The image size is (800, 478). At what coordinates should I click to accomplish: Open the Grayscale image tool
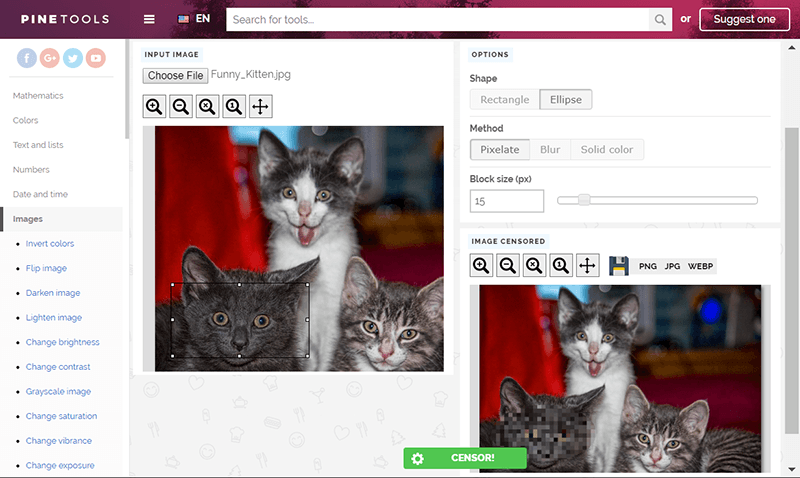click(58, 391)
